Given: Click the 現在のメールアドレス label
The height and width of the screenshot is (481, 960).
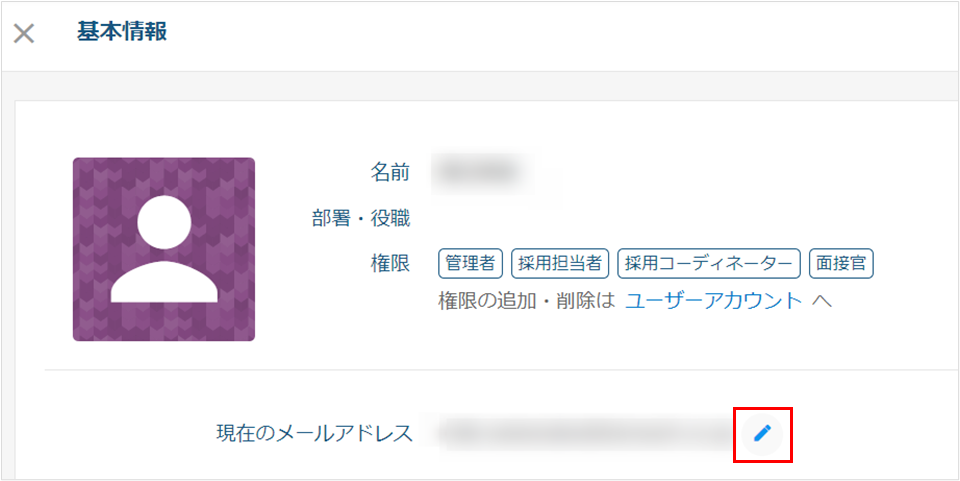Looking at the screenshot, I should [315, 433].
